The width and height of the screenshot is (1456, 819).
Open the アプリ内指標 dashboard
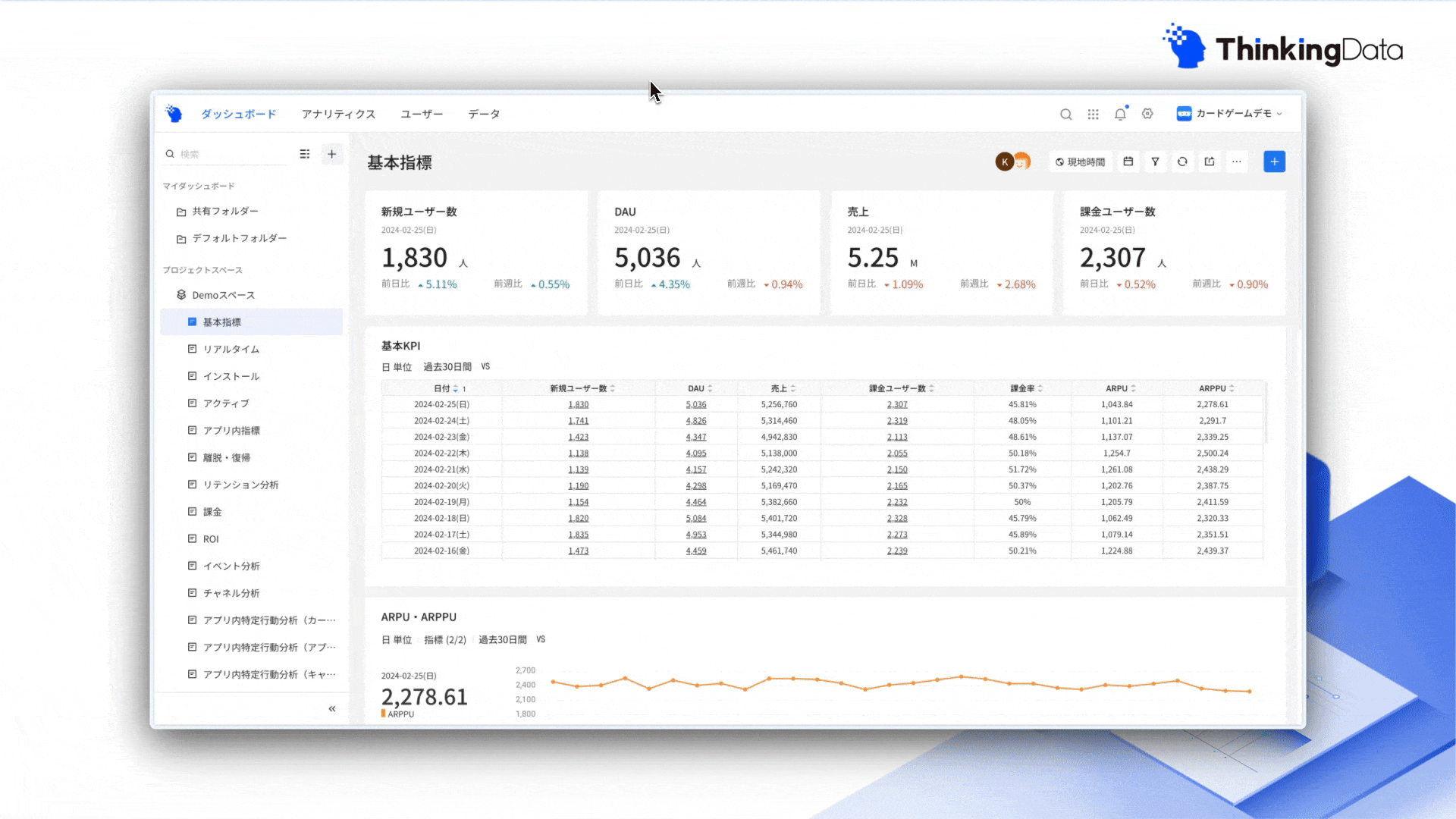252,431
